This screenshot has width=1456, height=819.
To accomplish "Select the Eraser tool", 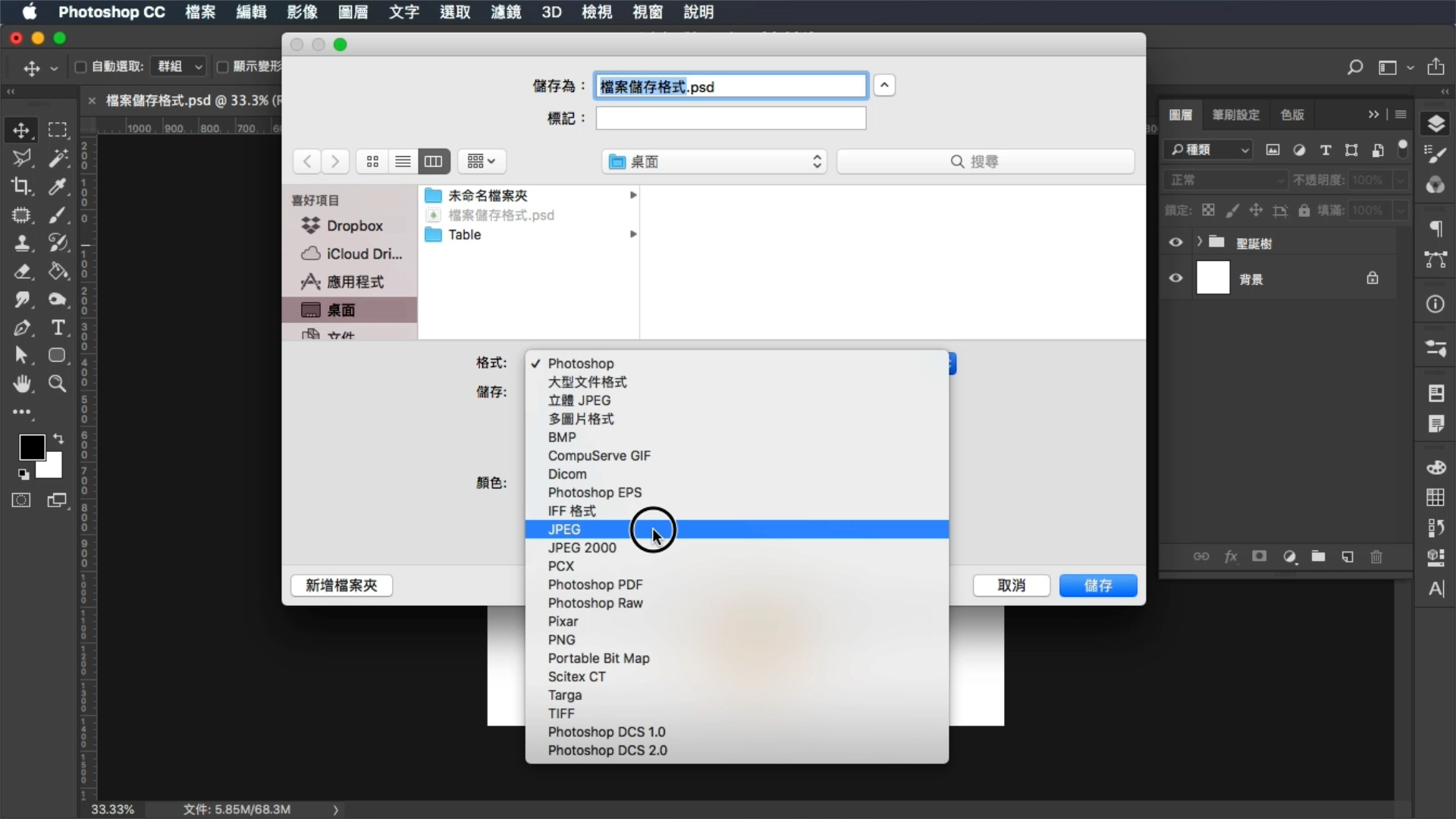I will (21, 271).
